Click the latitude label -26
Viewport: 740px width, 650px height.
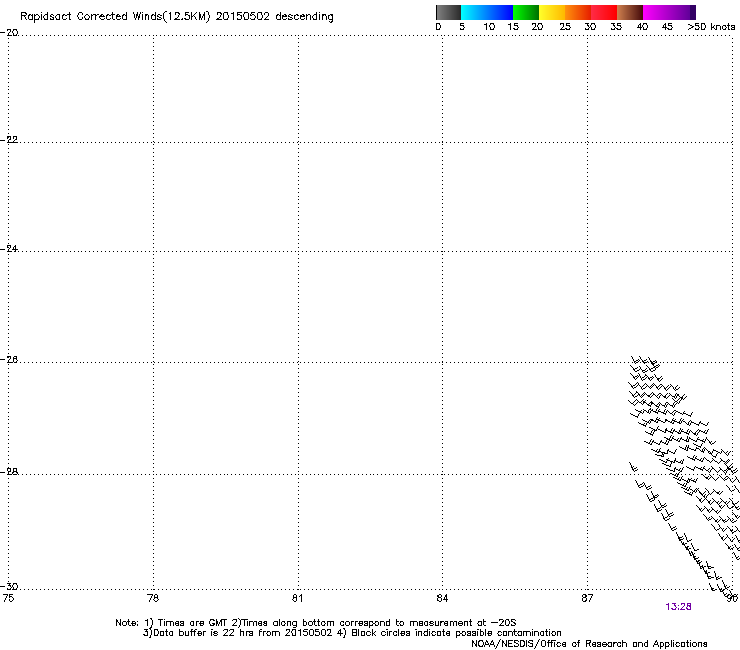pyautogui.click(x=9, y=360)
